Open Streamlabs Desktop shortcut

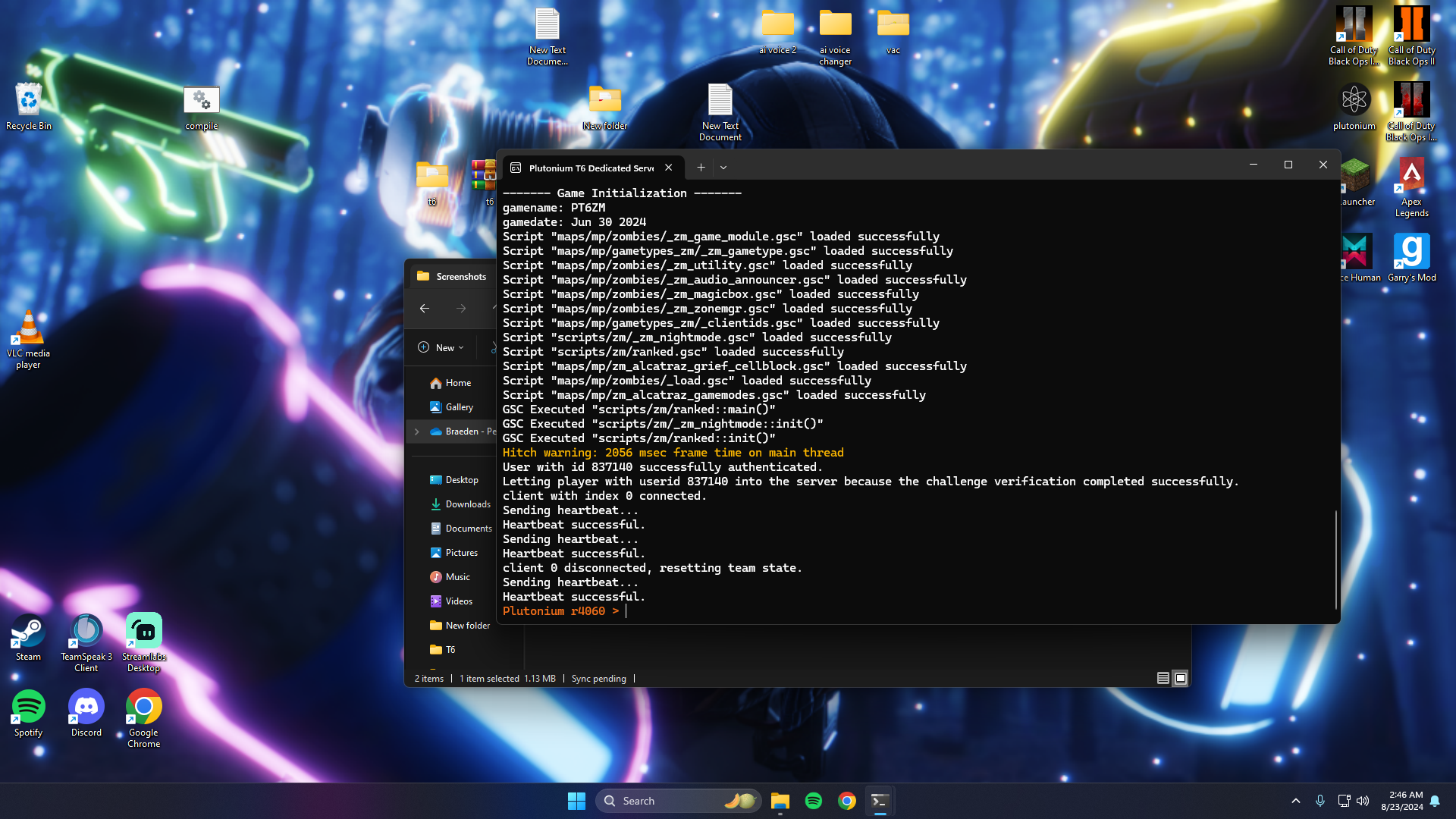tap(143, 642)
